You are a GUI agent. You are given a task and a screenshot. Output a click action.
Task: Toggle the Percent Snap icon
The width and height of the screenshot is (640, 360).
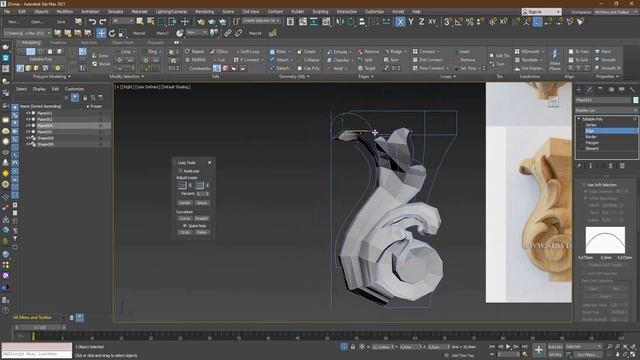click(x=469, y=22)
